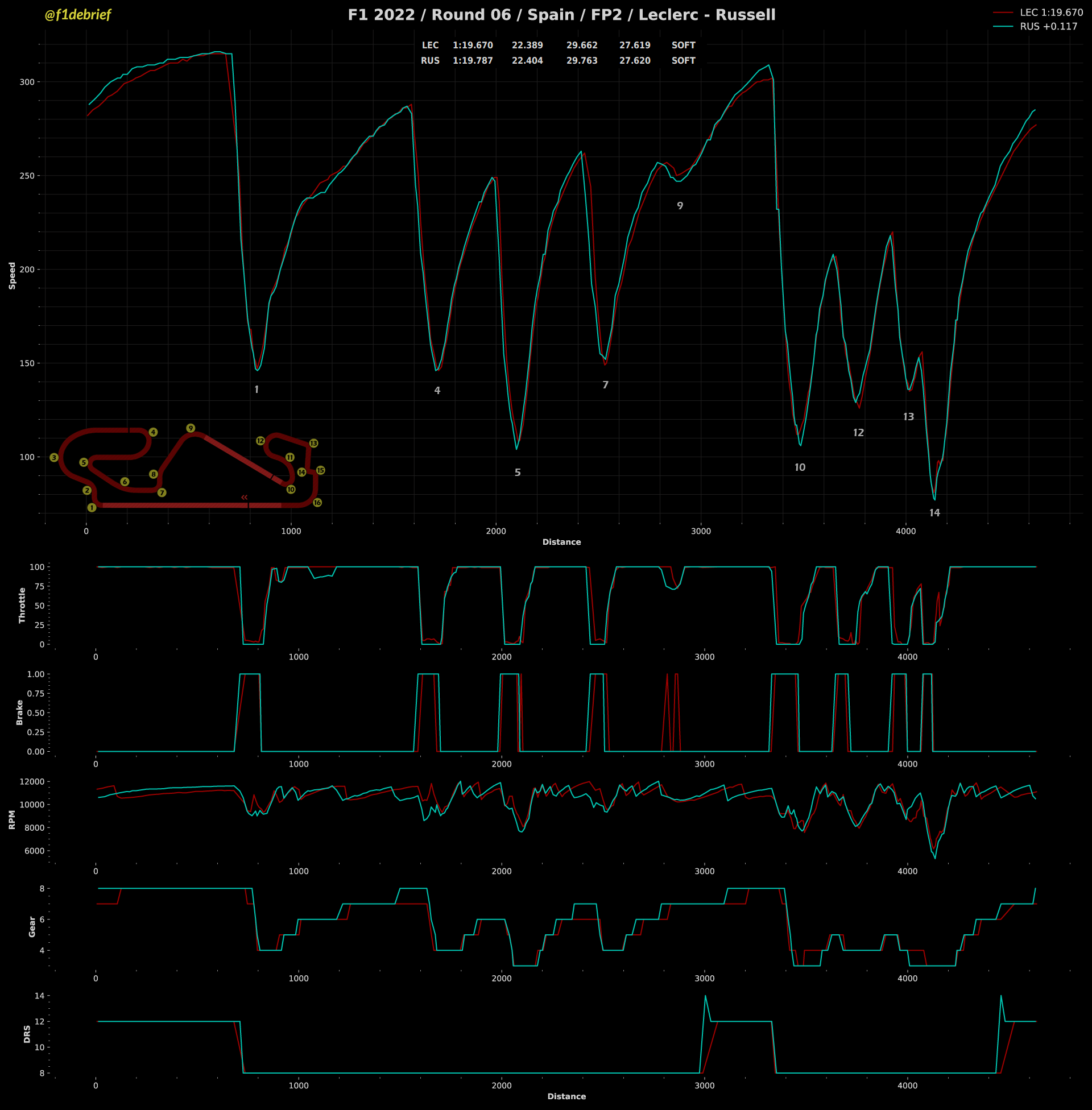Select turn 12 marker on track map
The height and width of the screenshot is (1110, 1092).
pyautogui.click(x=260, y=441)
